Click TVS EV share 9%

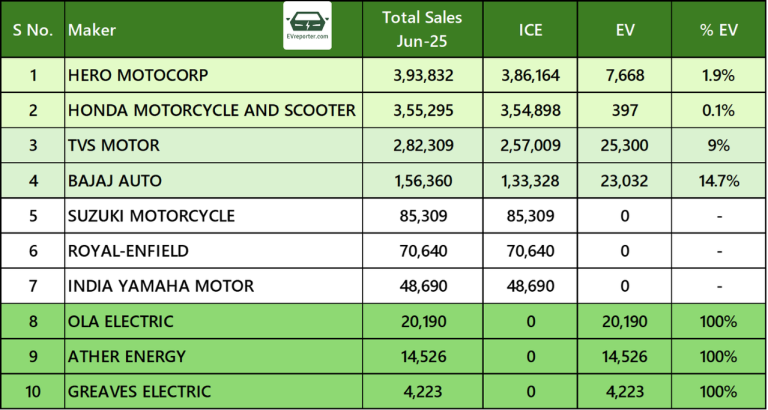pos(719,146)
